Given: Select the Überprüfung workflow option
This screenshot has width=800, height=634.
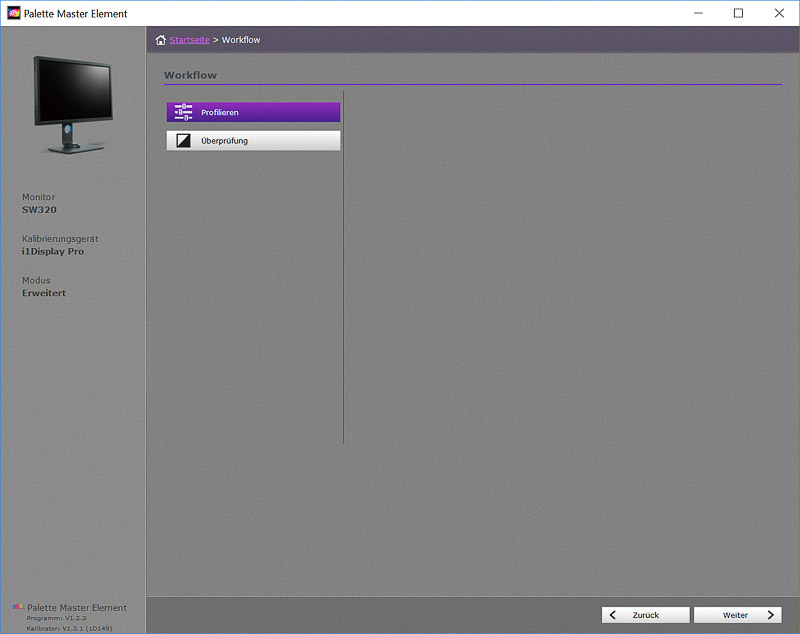Looking at the screenshot, I should coord(253,141).
